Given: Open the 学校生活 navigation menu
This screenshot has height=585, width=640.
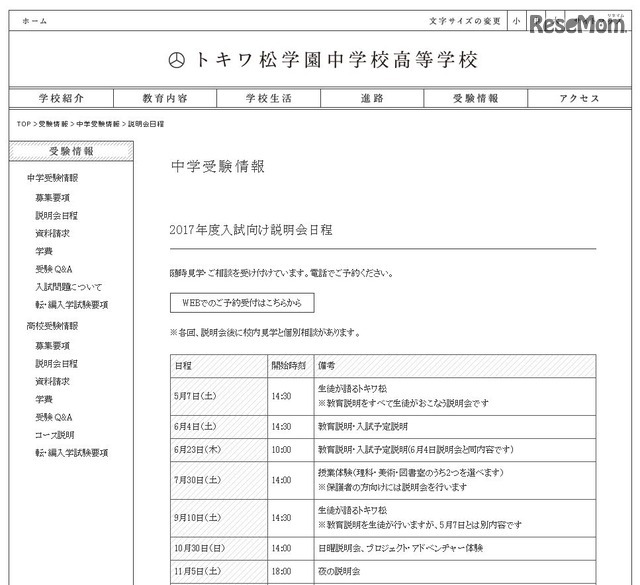Looking at the screenshot, I should 269,98.
